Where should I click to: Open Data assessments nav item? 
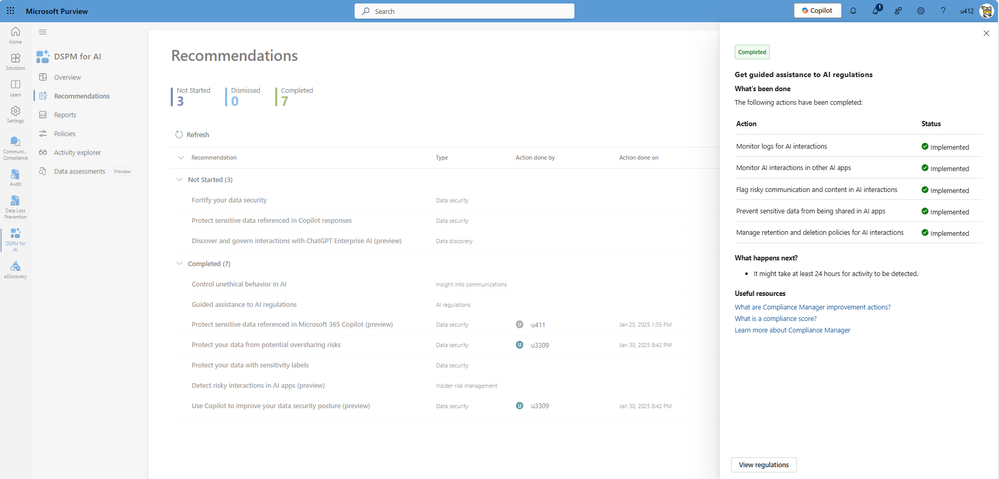(80, 171)
